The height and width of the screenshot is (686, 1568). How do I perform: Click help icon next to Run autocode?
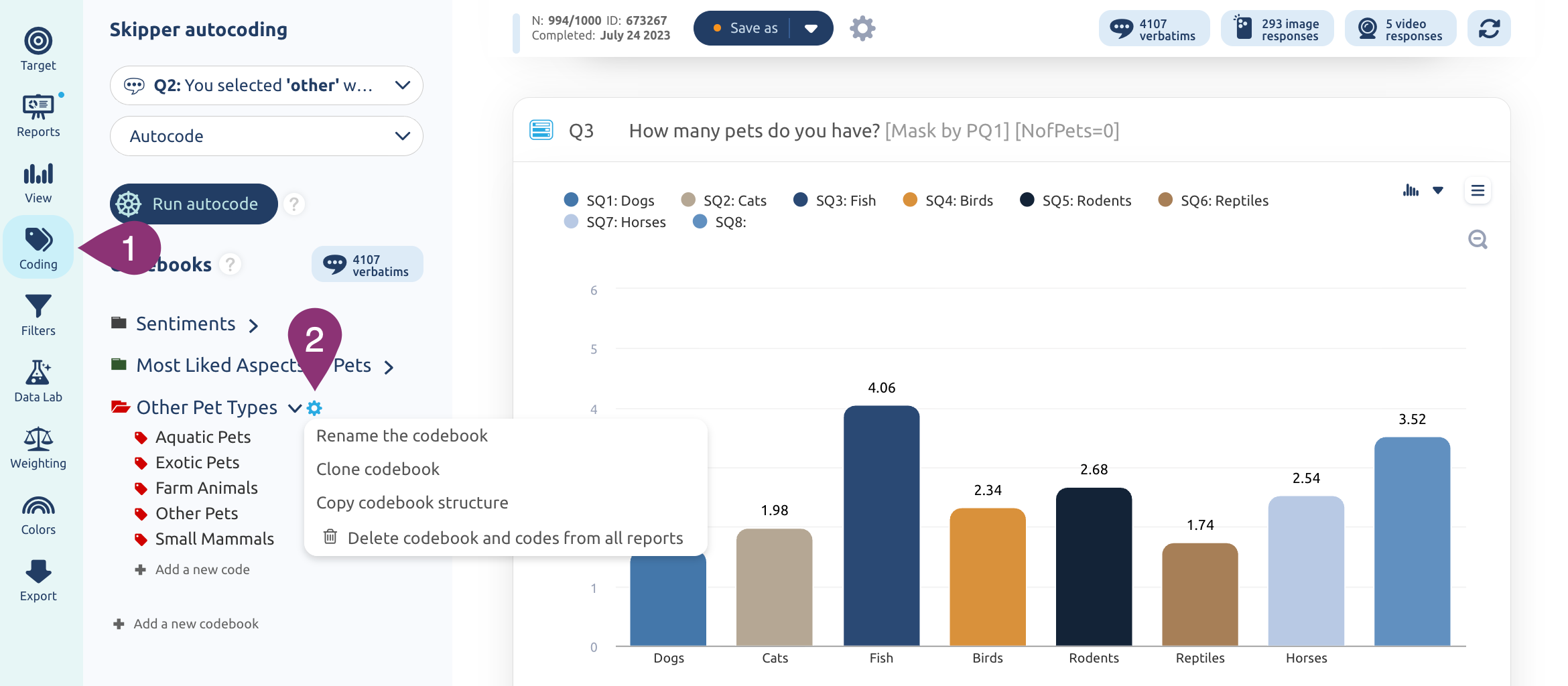[x=293, y=204]
